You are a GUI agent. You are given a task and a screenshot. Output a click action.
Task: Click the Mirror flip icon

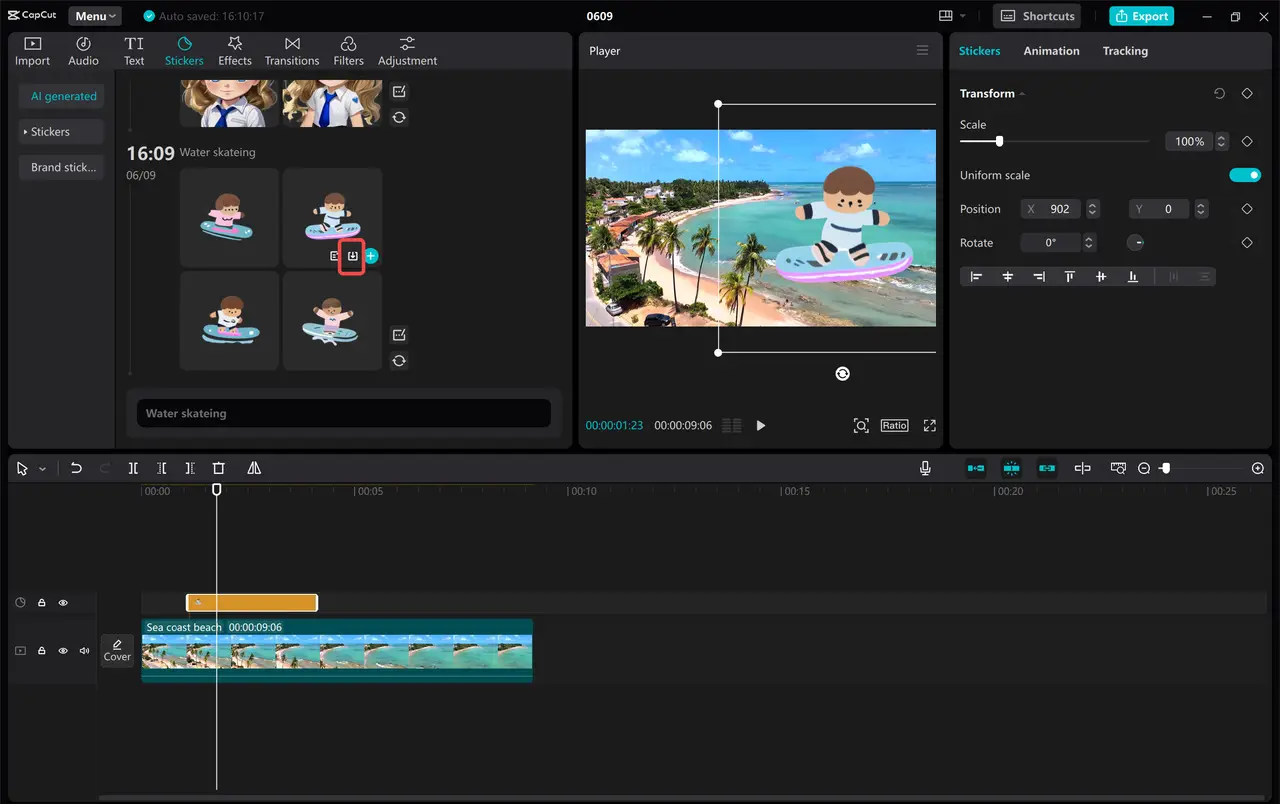[253, 468]
